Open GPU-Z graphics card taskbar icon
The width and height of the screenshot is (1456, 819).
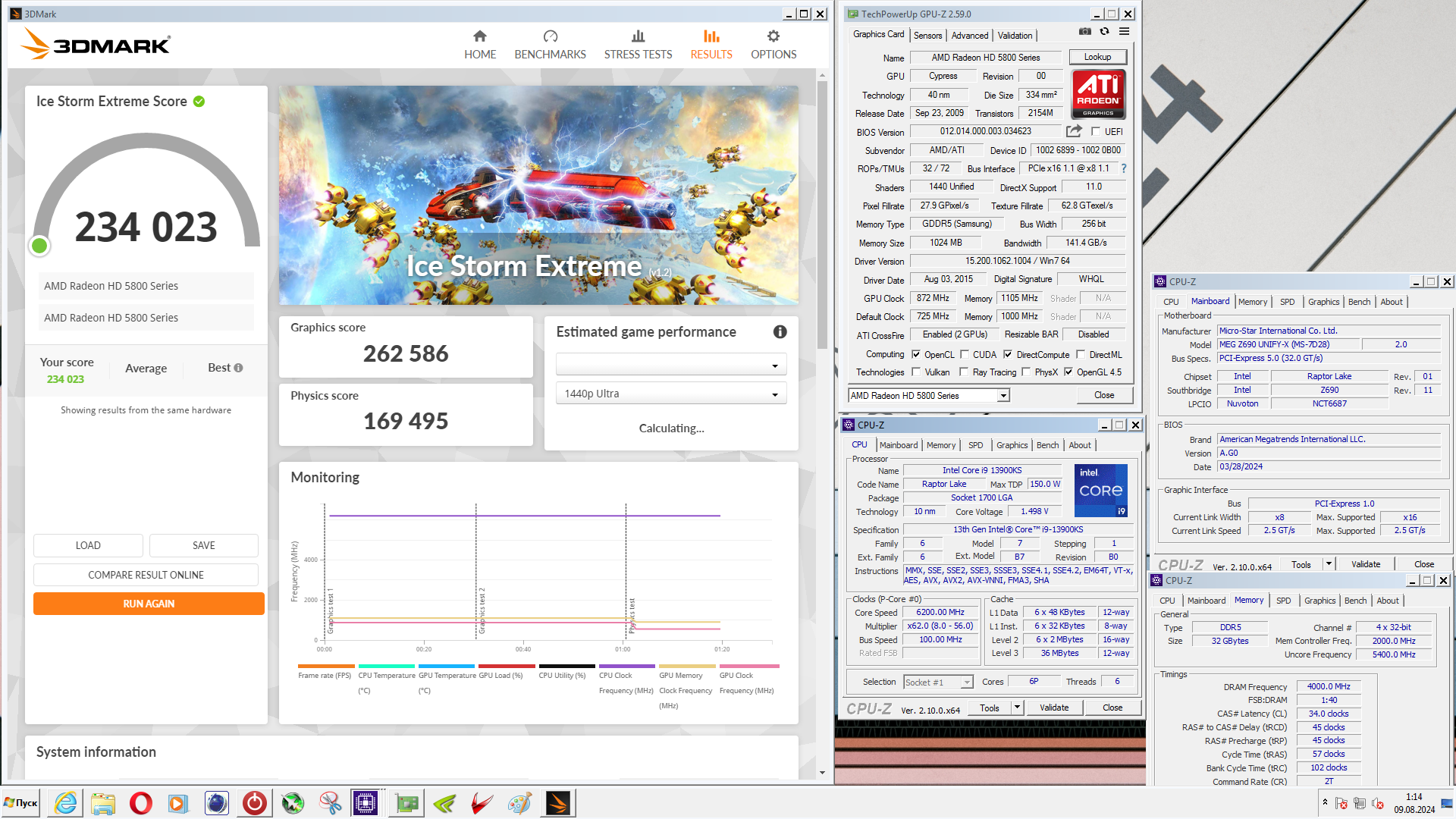(x=407, y=803)
